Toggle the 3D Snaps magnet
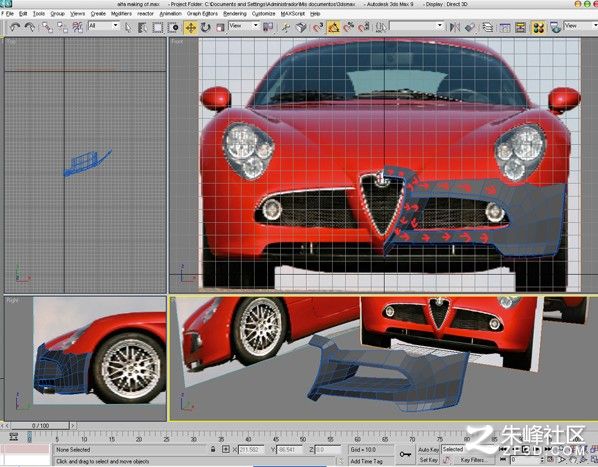Viewport: 598px width, 467px height. click(318, 27)
